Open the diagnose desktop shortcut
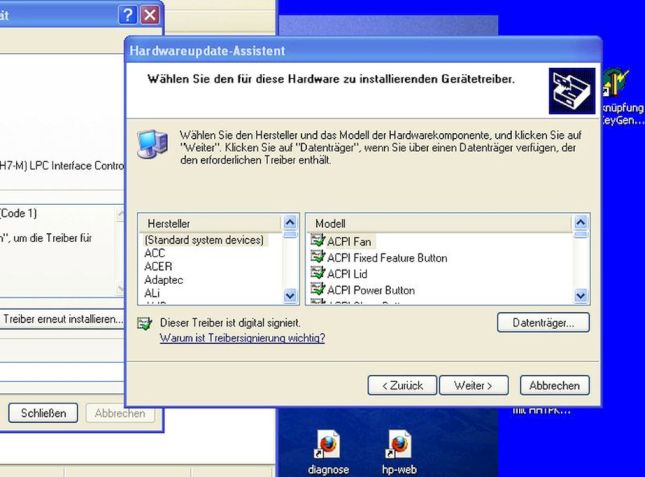This screenshot has height=477, width=645. coord(328,452)
